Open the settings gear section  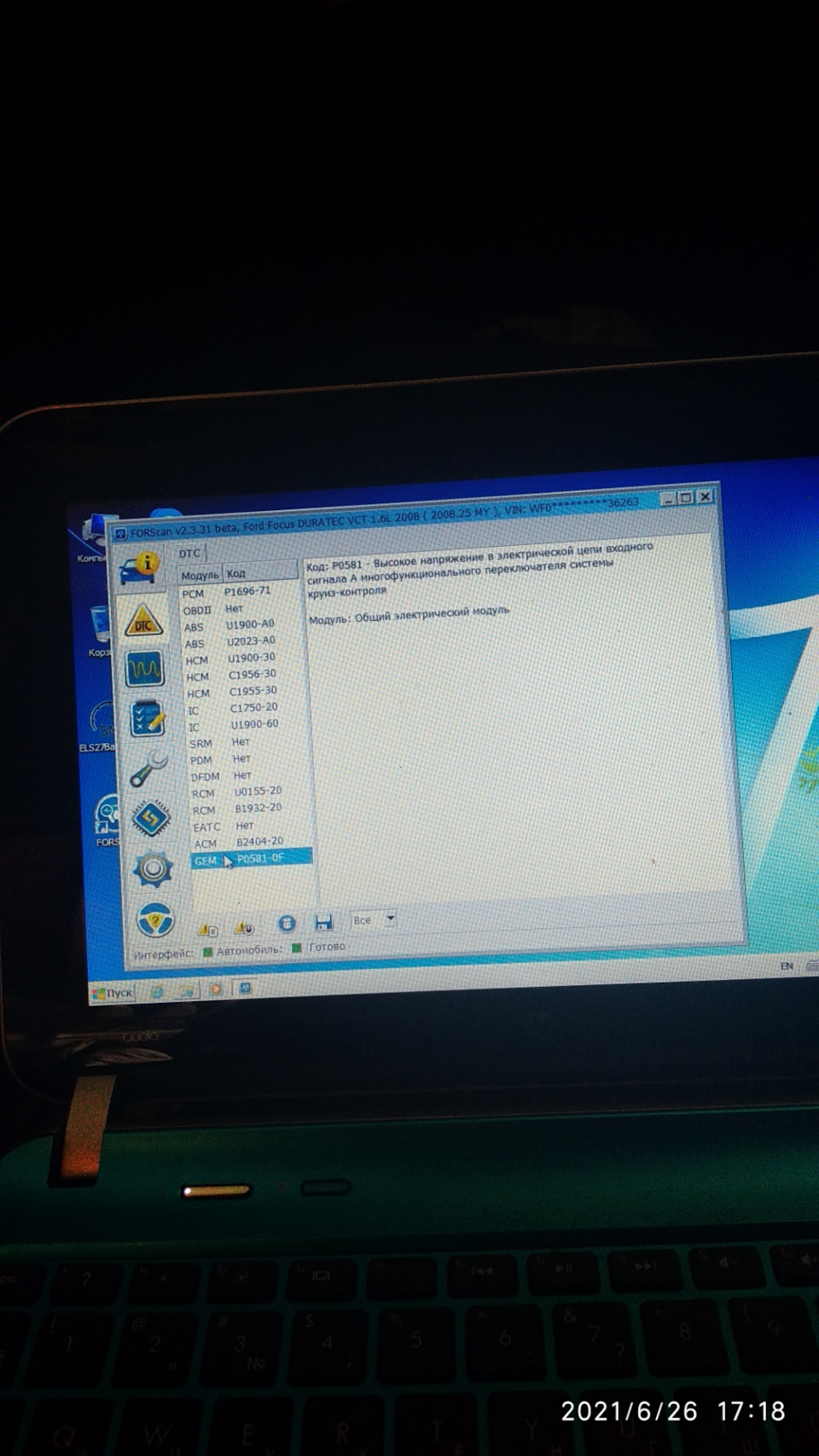154,869
